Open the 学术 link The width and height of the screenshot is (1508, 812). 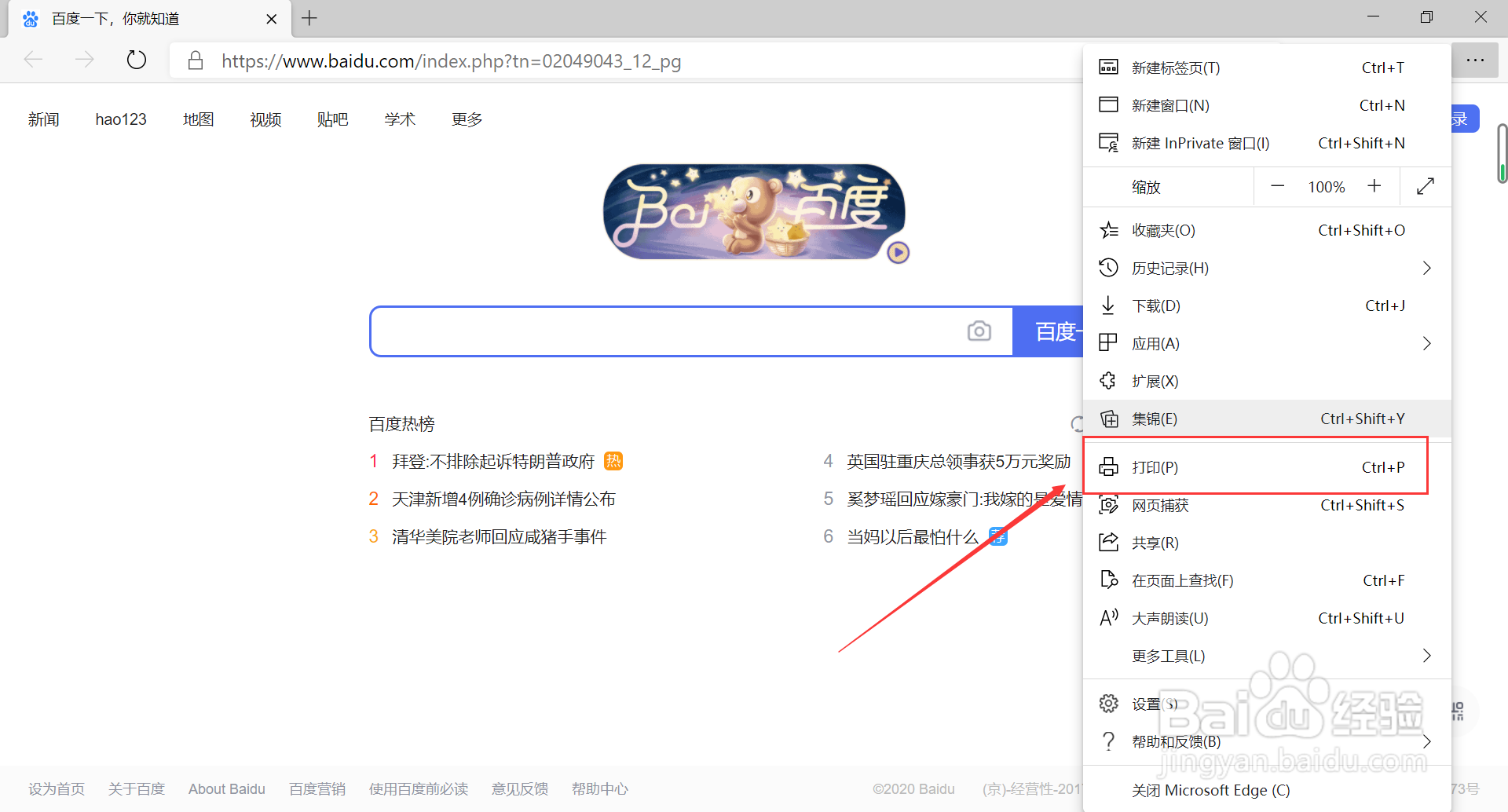pos(400,119)
